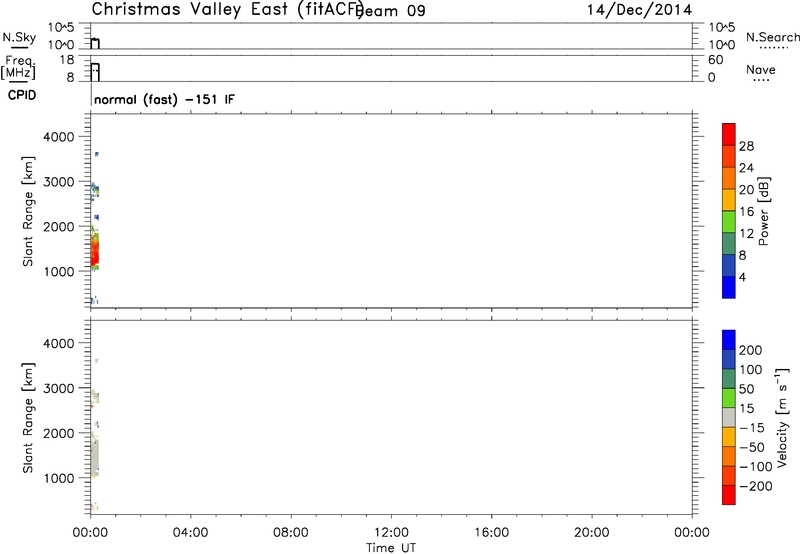Click the Beam 09 label
Image resolution: width=800 pixels, height=554 pixels.
point(391,11)
